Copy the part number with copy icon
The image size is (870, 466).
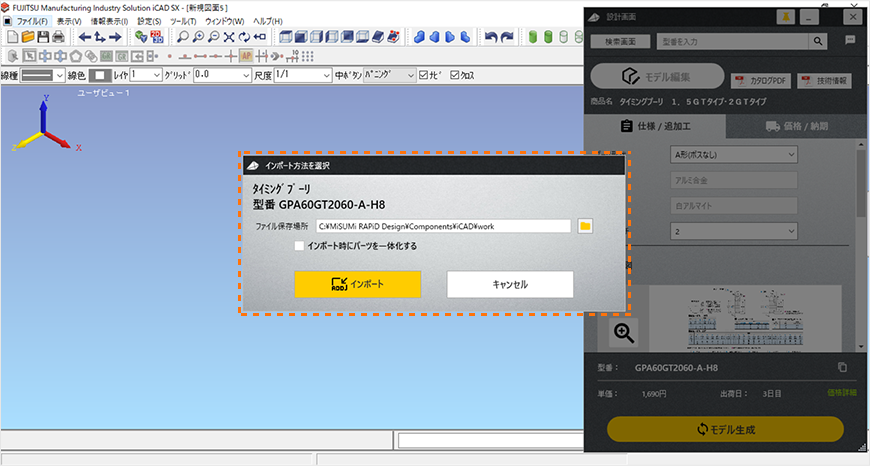click(x=842, y=368)
